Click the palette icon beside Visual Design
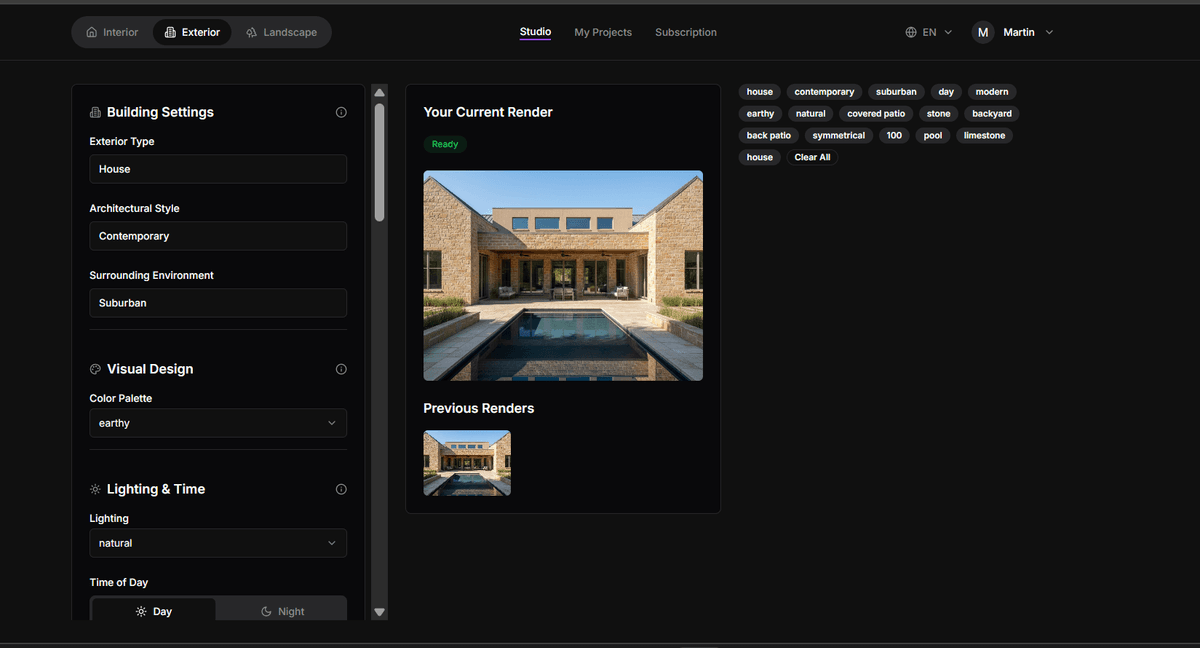This screenshot has width=1200, height=648. pos(94,368)
